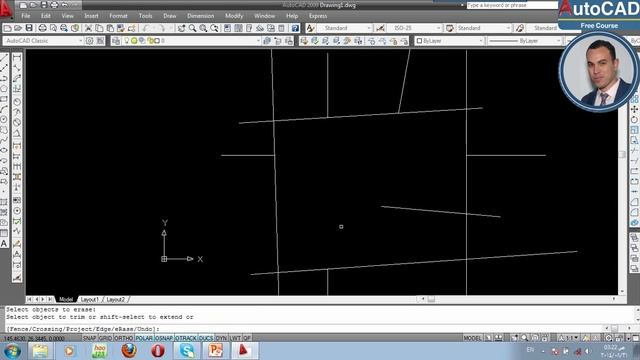Screen dimensions: 640x360
Task: Open the Express menu
Action: (318, 16)
